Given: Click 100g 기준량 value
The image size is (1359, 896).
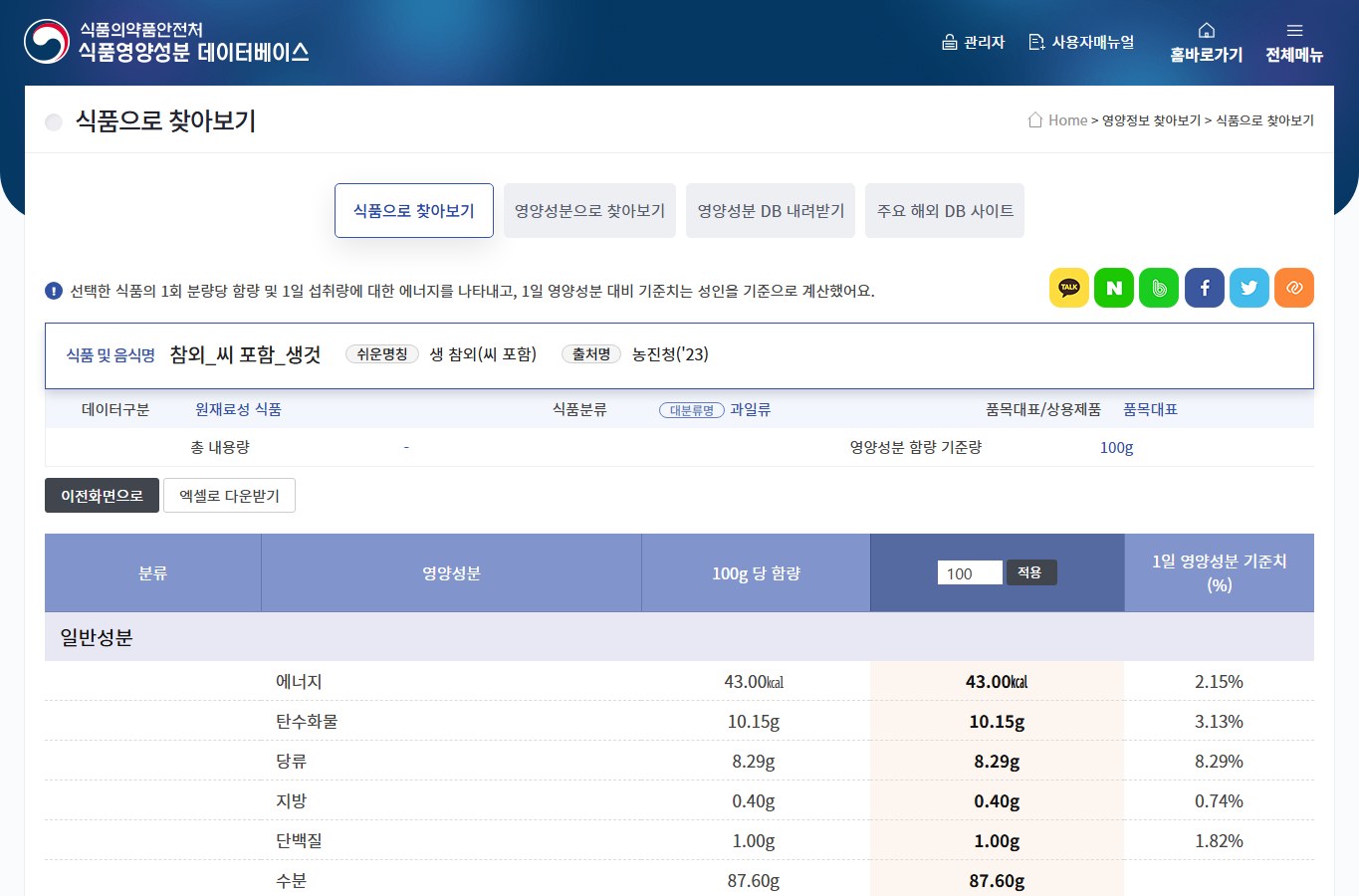Looking at the screenshot, I should (1116, 448).
